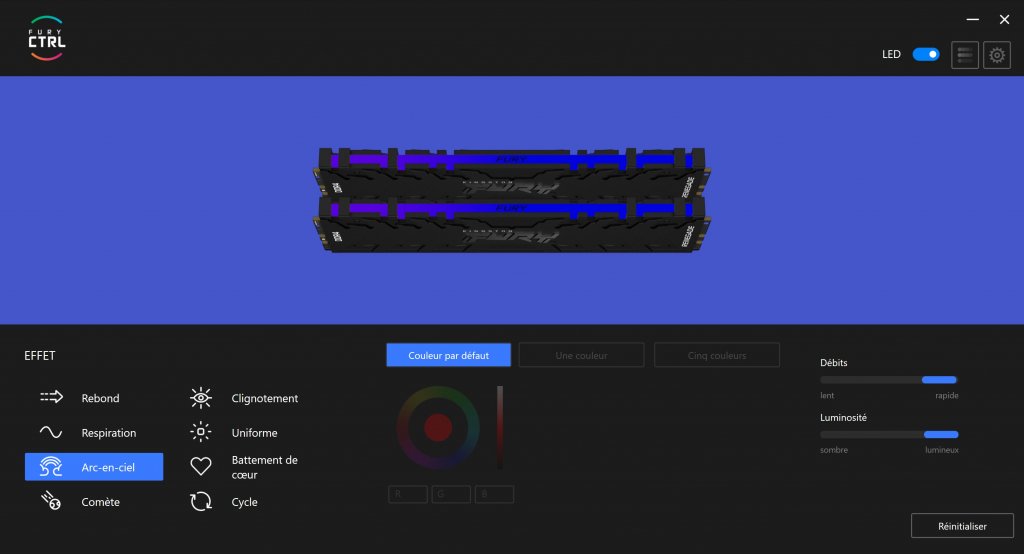Image resolution: width=1024 pixels, height=554 pixels.
Task: Adjust the Débits speed slider
Action: click(888, 380)
